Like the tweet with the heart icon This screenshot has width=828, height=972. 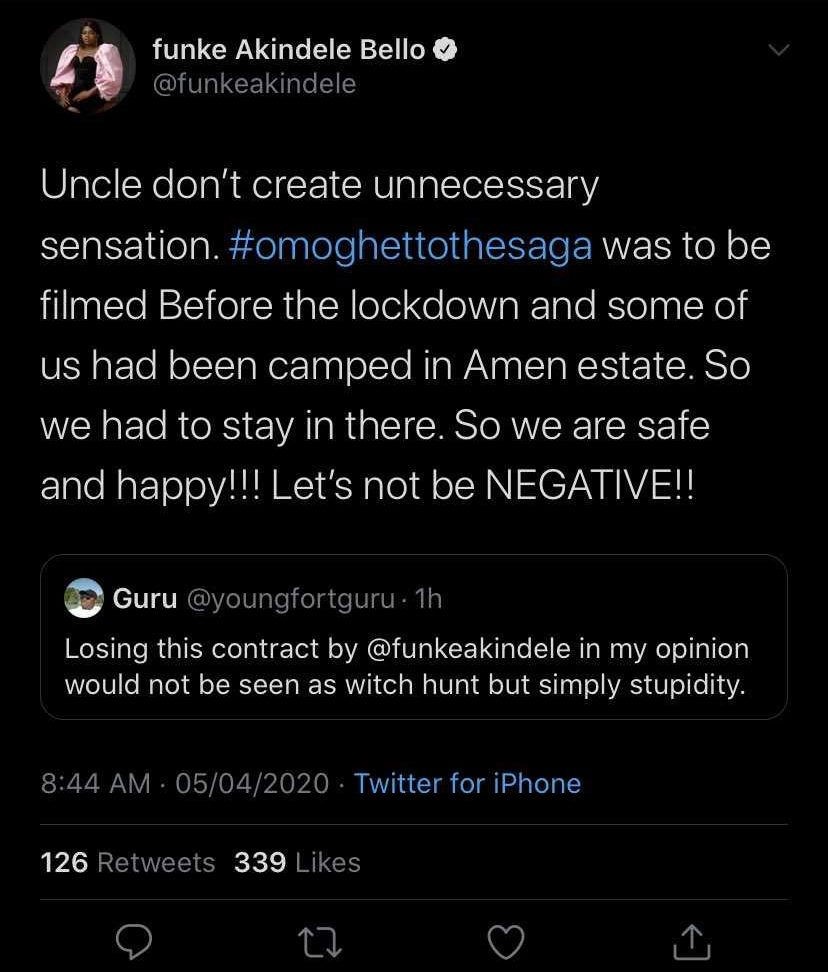506,940
